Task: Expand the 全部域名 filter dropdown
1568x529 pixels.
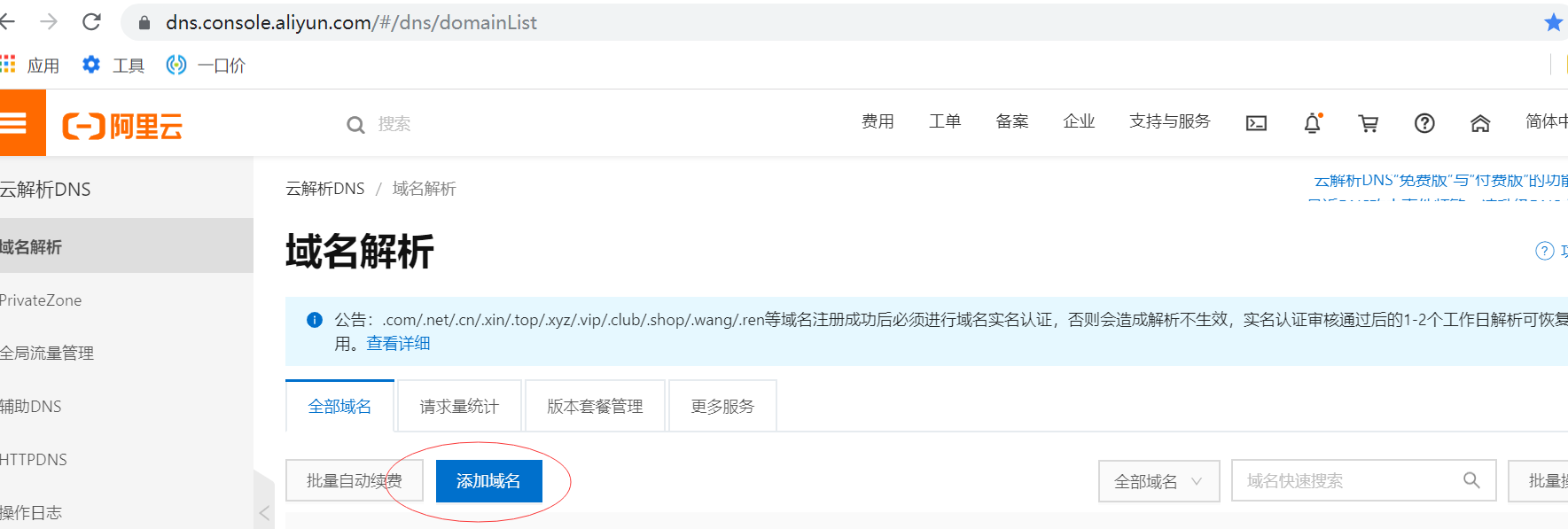Action: (1158, 480)
